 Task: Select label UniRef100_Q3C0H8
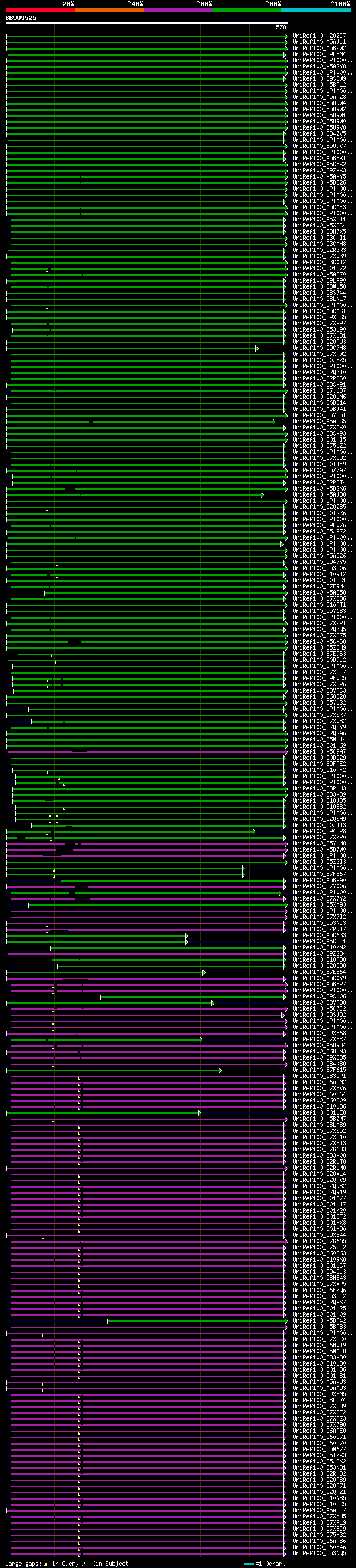[x=319, y=244]
